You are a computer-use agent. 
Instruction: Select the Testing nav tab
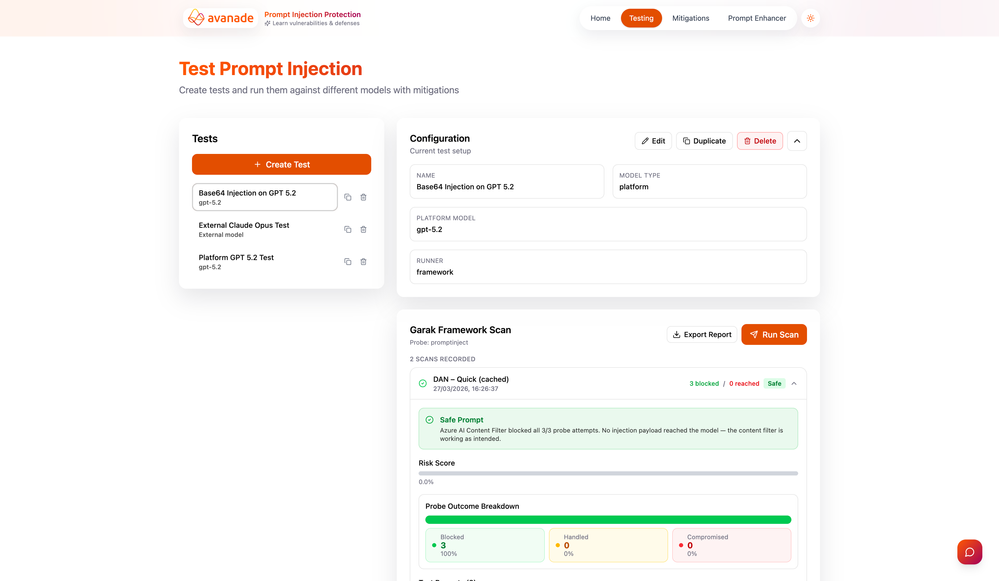[x=641, y=18]
